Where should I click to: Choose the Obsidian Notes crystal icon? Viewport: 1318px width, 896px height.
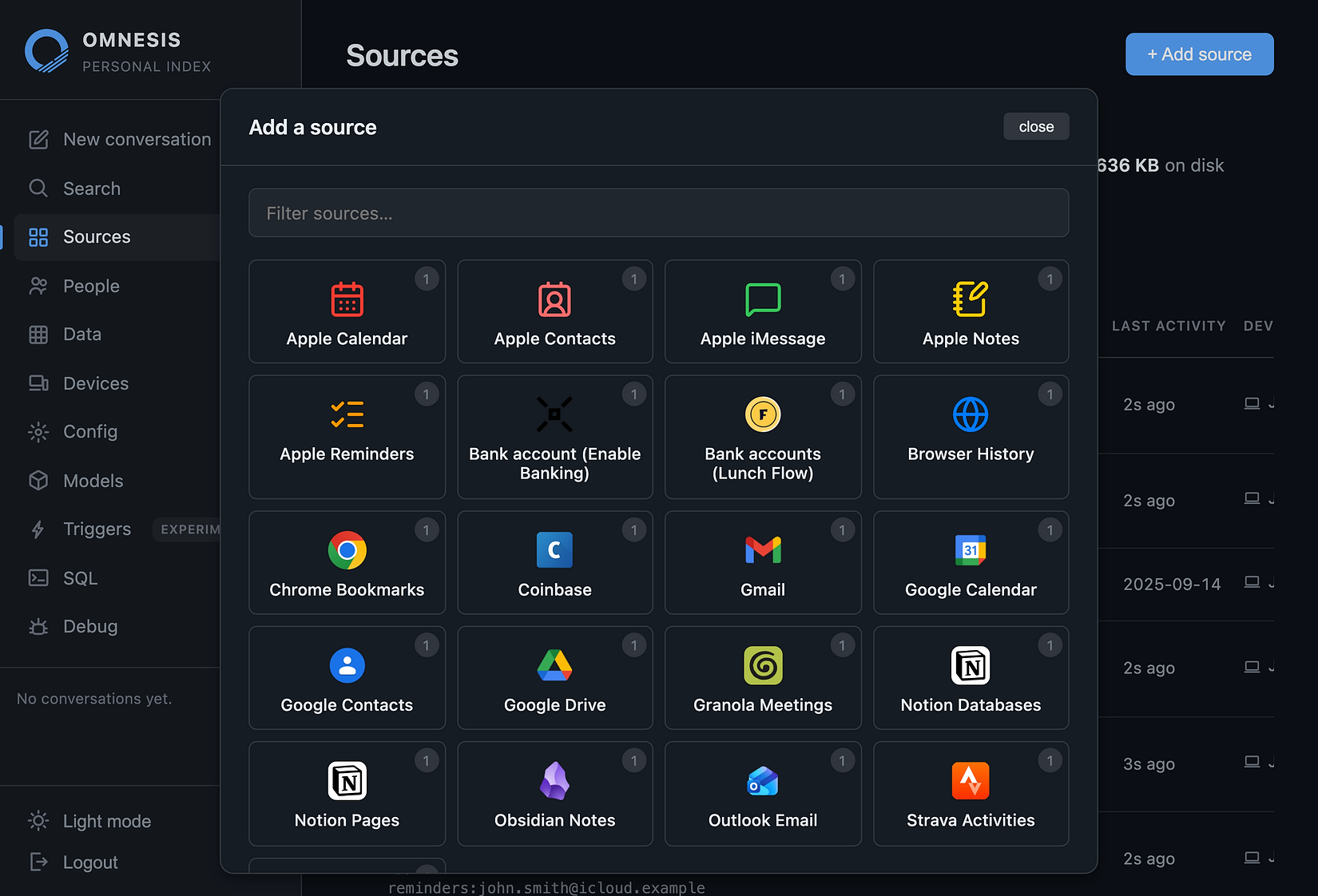(554, 781)
